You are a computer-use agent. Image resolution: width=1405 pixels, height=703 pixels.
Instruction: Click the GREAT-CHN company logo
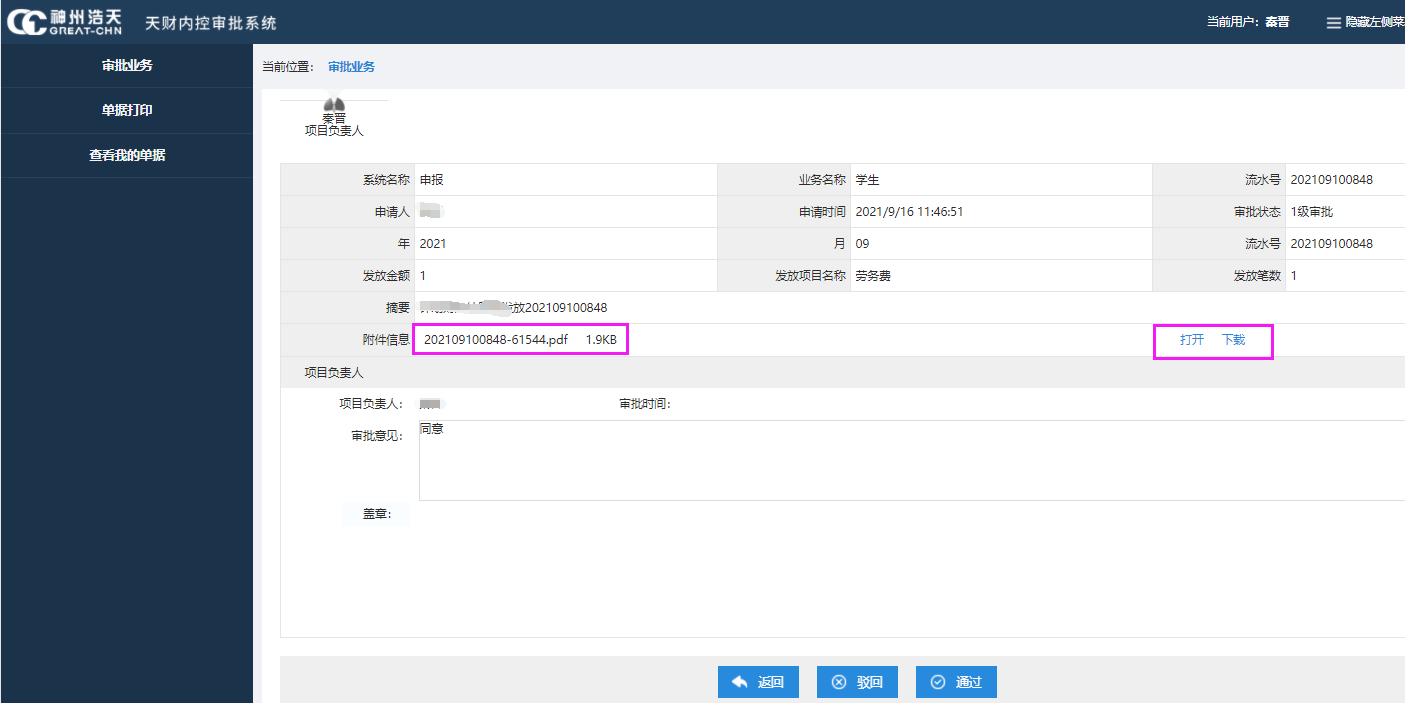click(65, 22)
